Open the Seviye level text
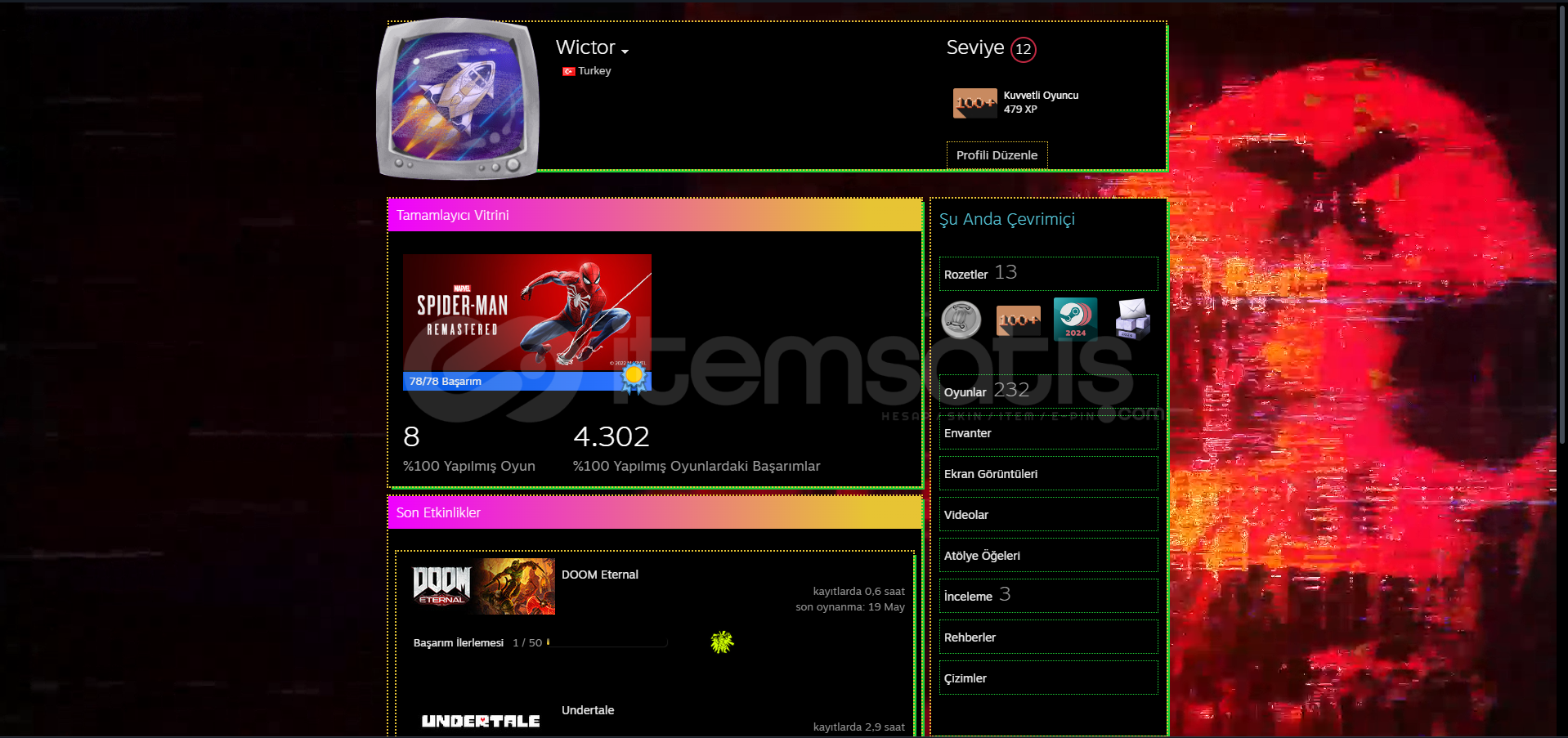The height and width of the screenshot is (738, 1568). 975,47
